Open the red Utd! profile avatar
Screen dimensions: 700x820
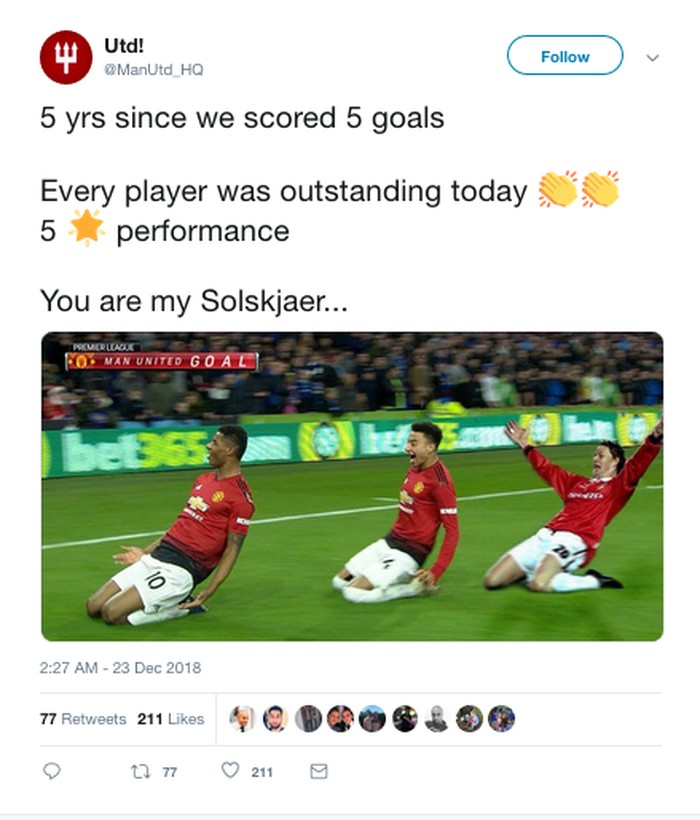pyautogui.click(x=66, y=57)
